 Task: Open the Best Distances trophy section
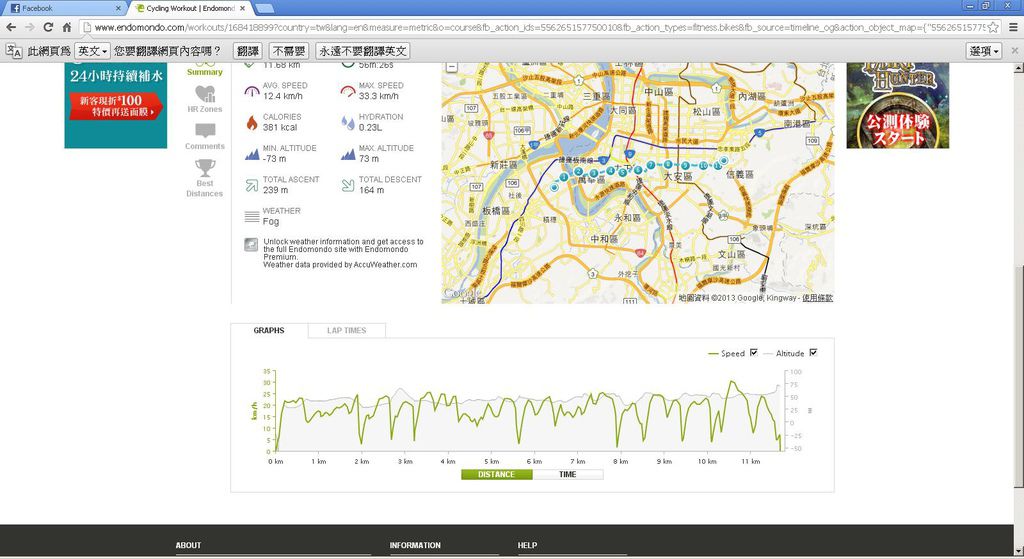pos(204,178)
